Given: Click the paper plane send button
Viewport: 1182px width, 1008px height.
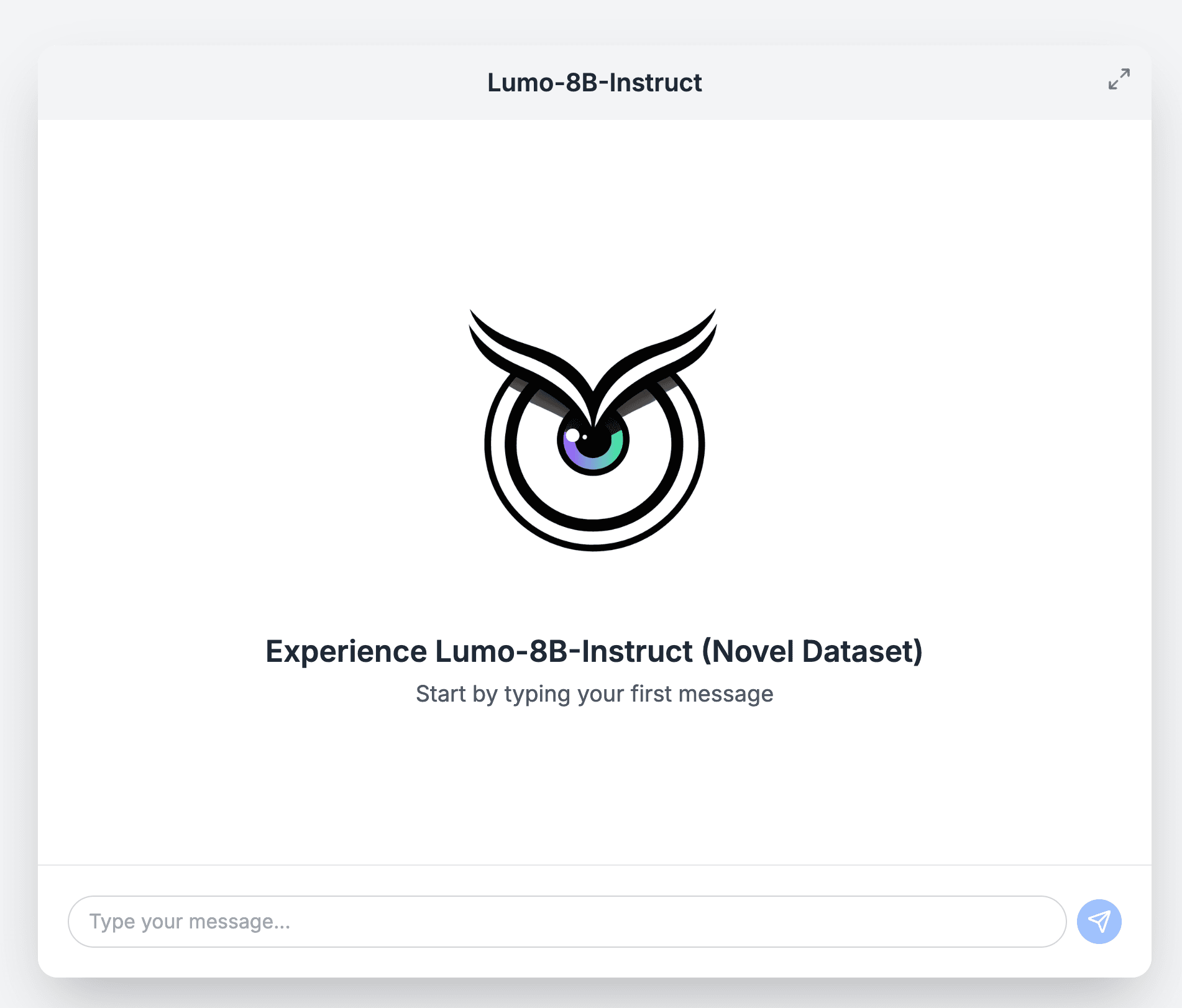Looking at the screenshot, I should [x=1099, y=921].
